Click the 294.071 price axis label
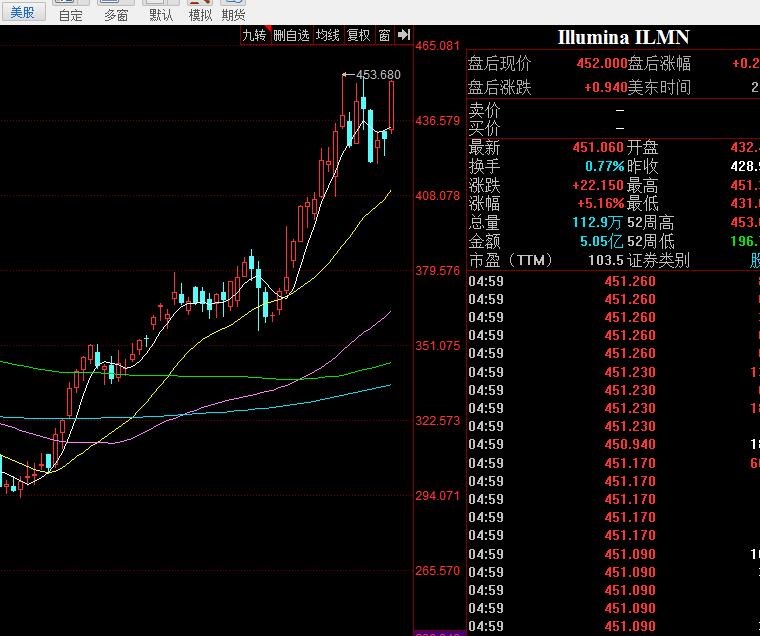Screen dimensions: 760x636 click(437, 496)
